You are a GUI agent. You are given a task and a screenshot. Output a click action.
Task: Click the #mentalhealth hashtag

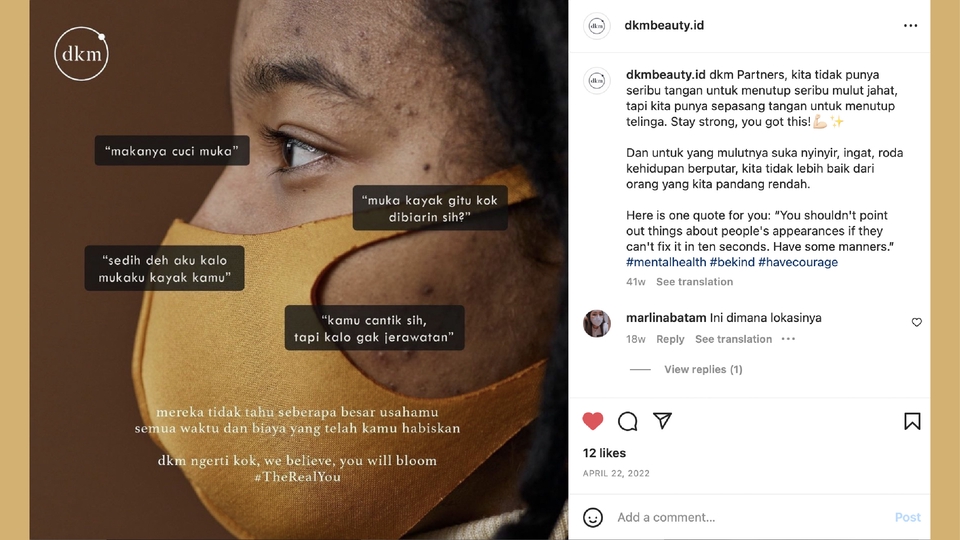(666, 262)
